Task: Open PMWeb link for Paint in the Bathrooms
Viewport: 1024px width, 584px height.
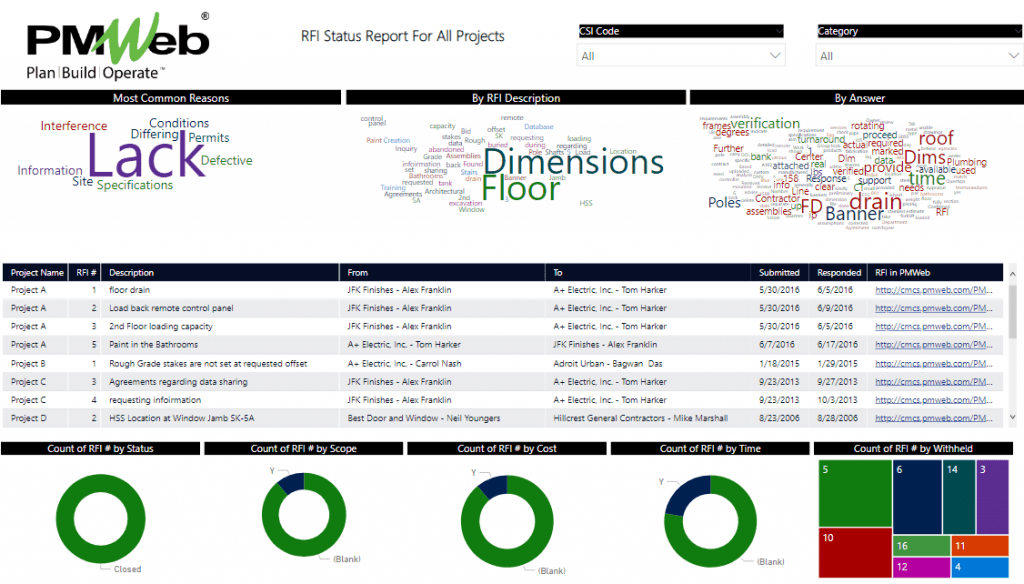Action: coord(934,345)
